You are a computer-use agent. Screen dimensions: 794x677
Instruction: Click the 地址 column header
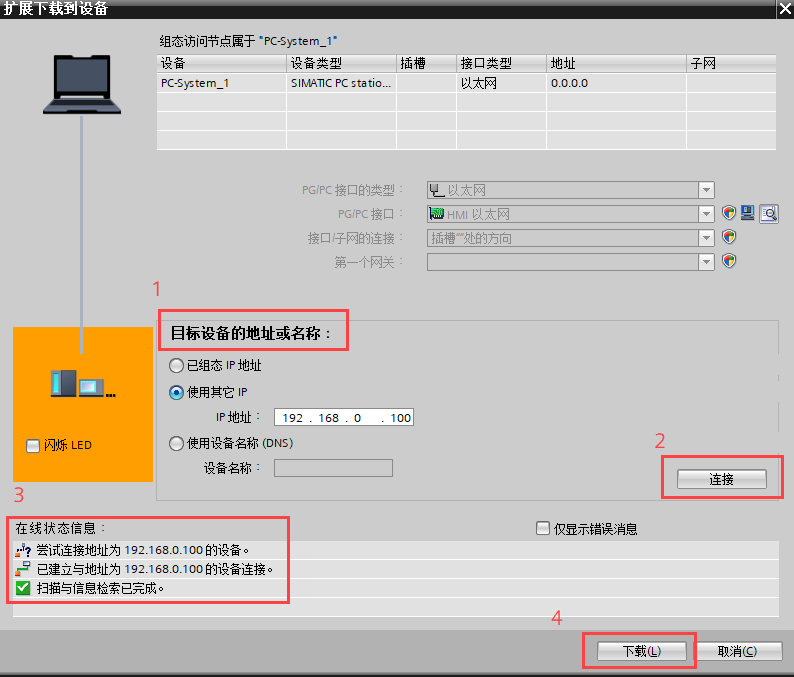616,64
